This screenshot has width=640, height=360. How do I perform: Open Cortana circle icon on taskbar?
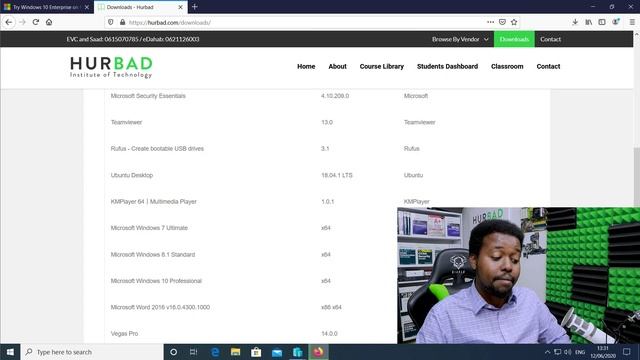173,352
